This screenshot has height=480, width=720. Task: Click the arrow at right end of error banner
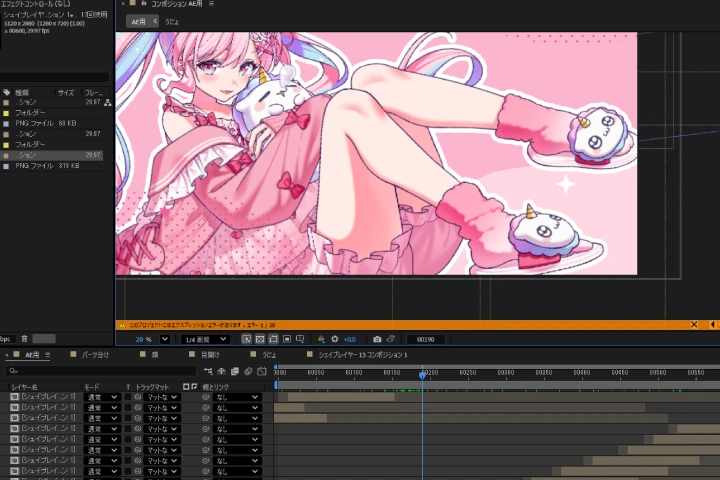pos(713,325)
